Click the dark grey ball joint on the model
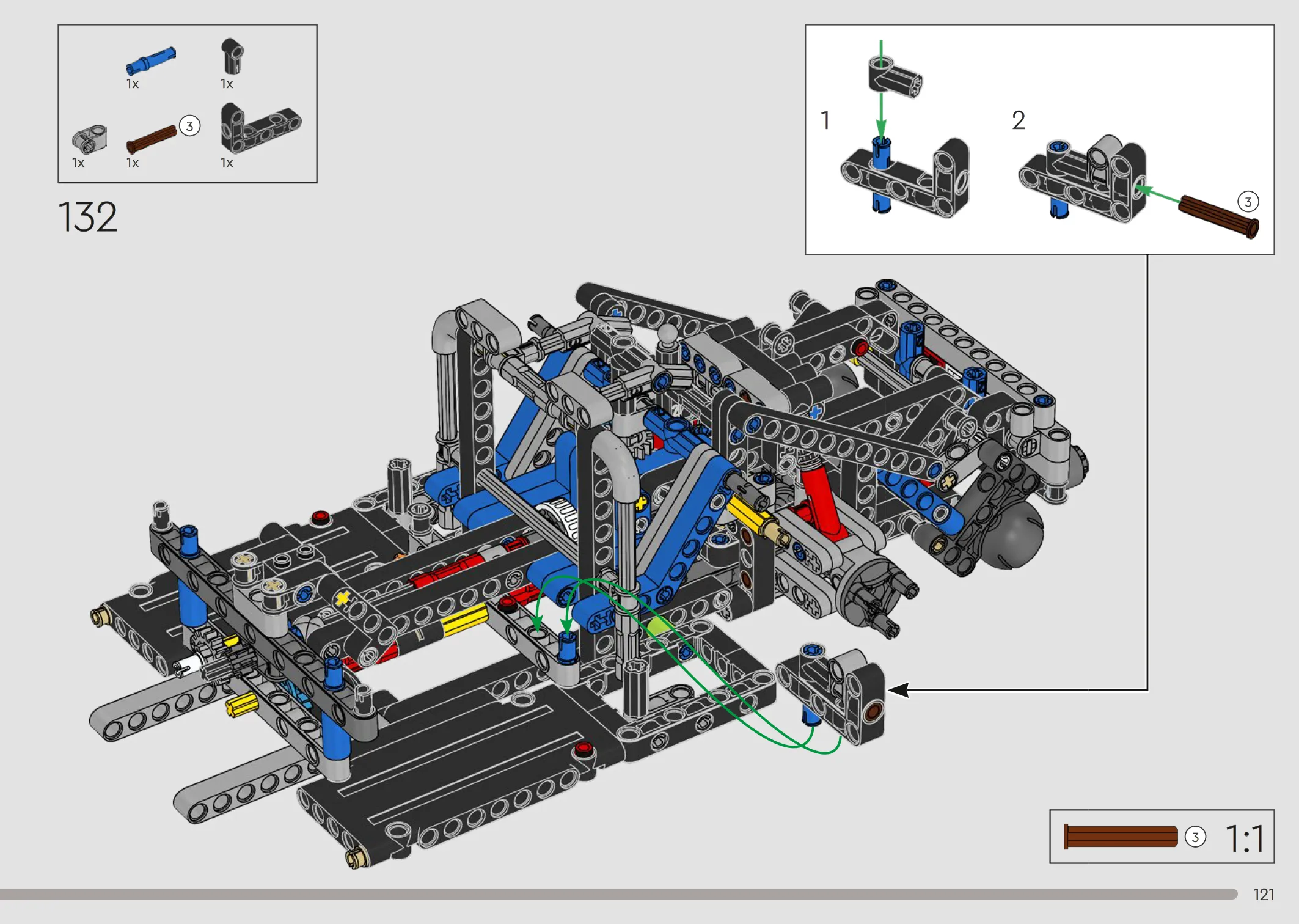 [x=1012, y=535]
